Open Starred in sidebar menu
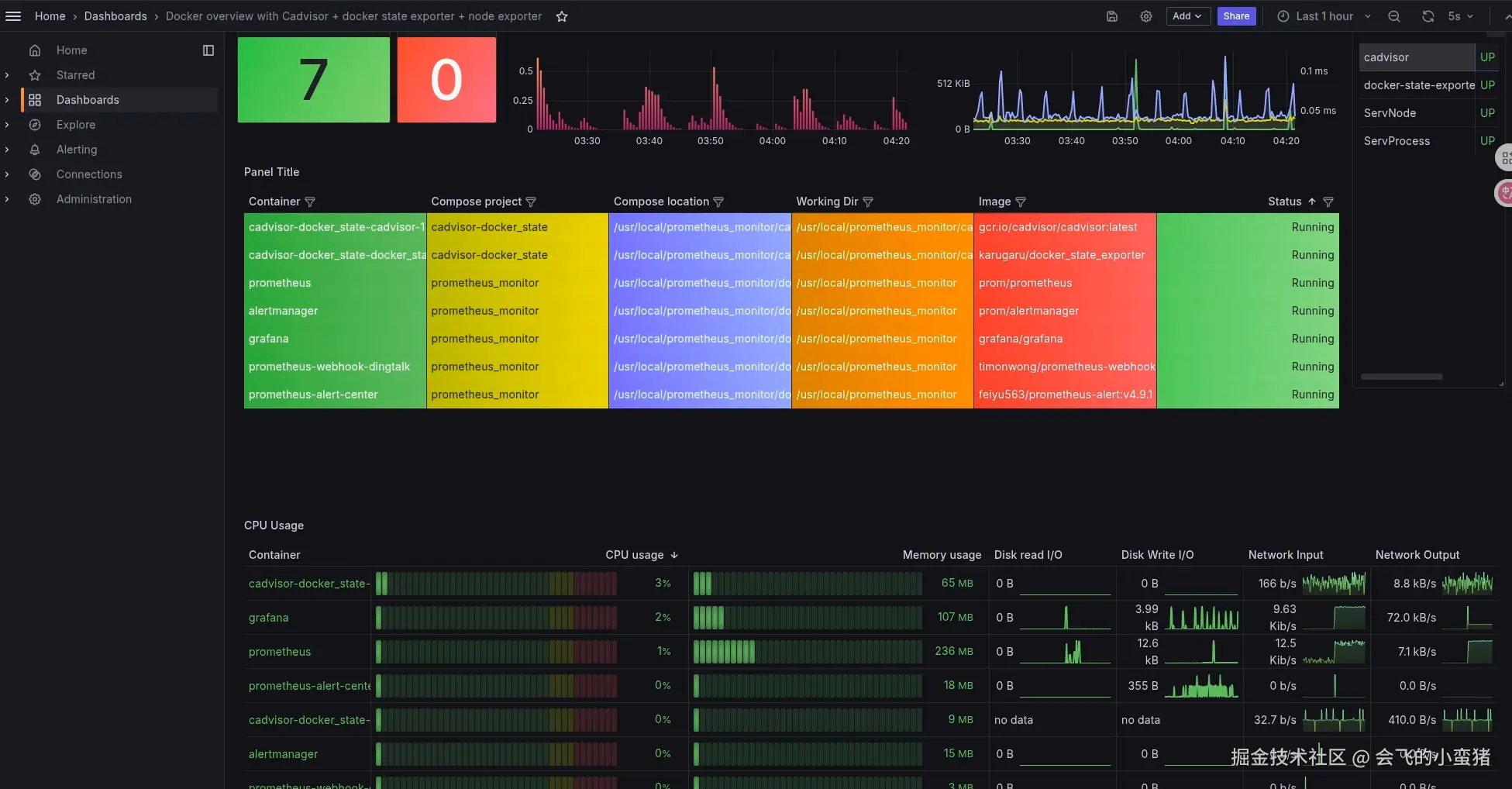Viewport: 1512px width, 789px height. [75, 75]
